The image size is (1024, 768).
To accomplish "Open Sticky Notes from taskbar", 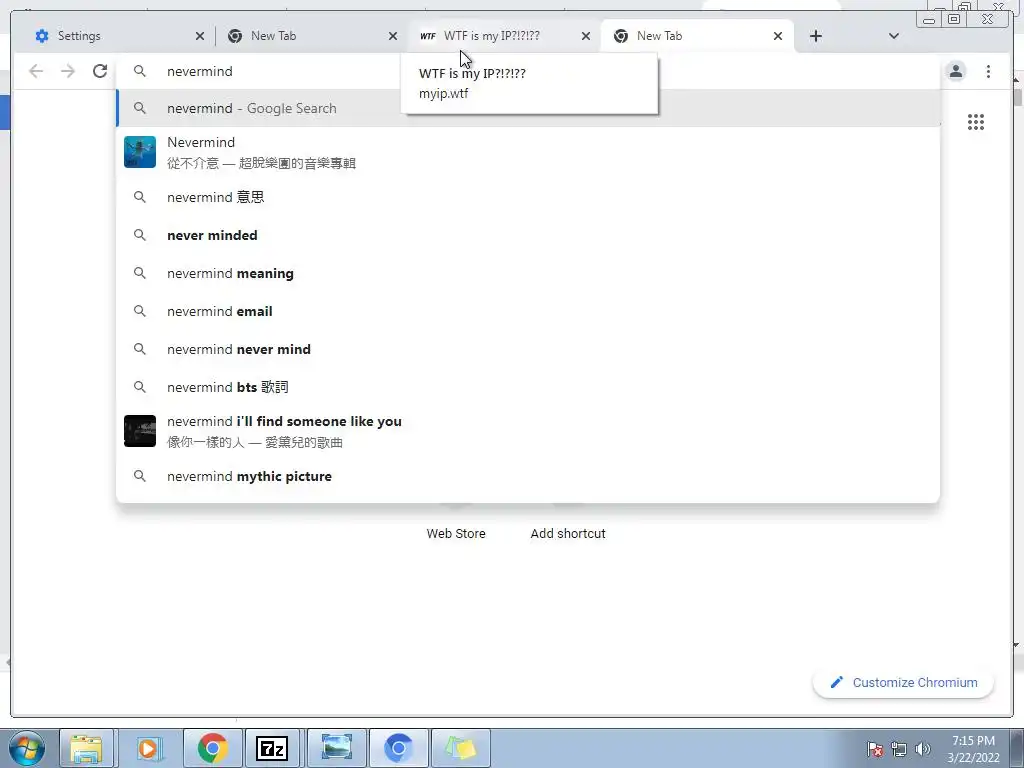I will (461, 748).
